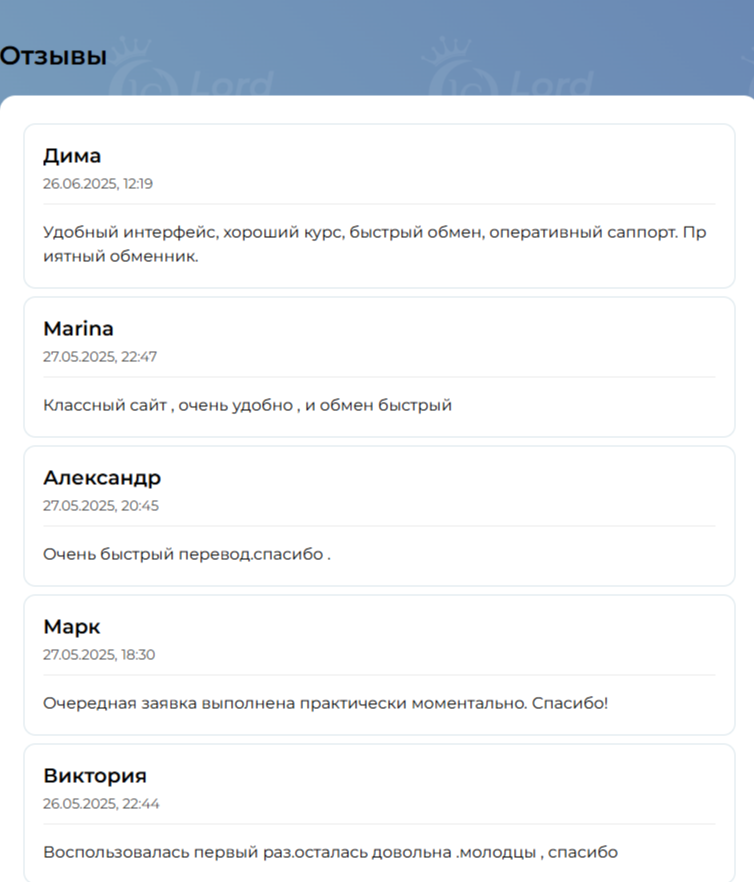Click the review Очень быстрый перевод.спасибо

pos(187,554)
